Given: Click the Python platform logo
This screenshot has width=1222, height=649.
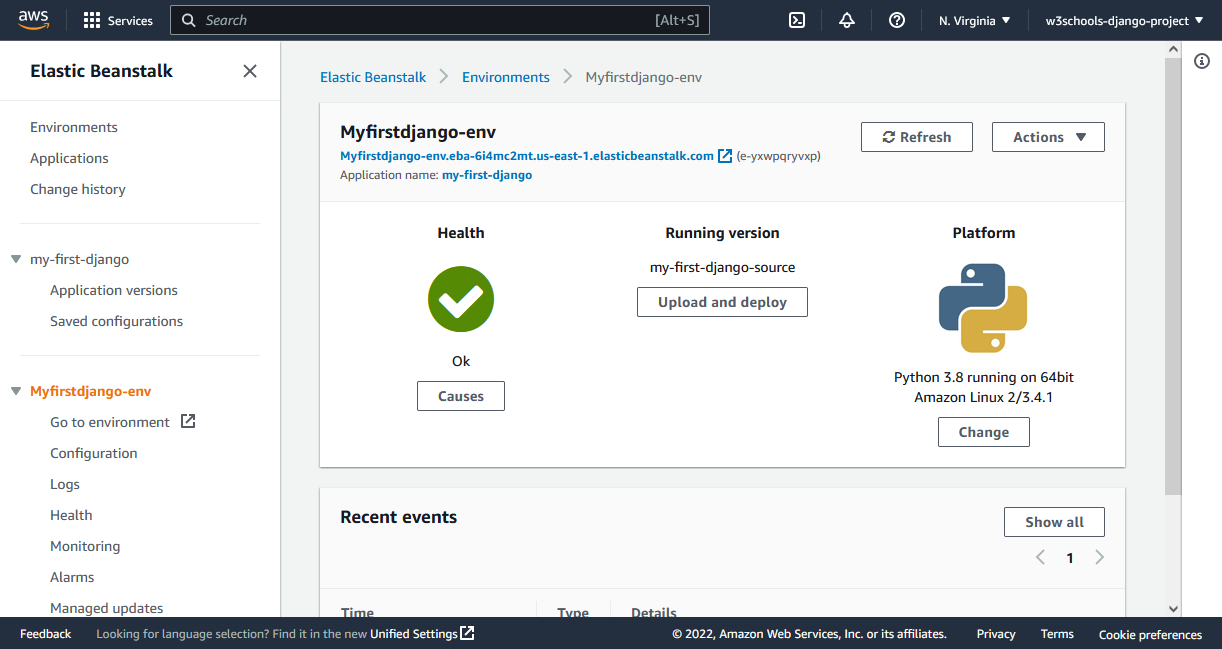Looking at the screenshot, I should [983, 308].
